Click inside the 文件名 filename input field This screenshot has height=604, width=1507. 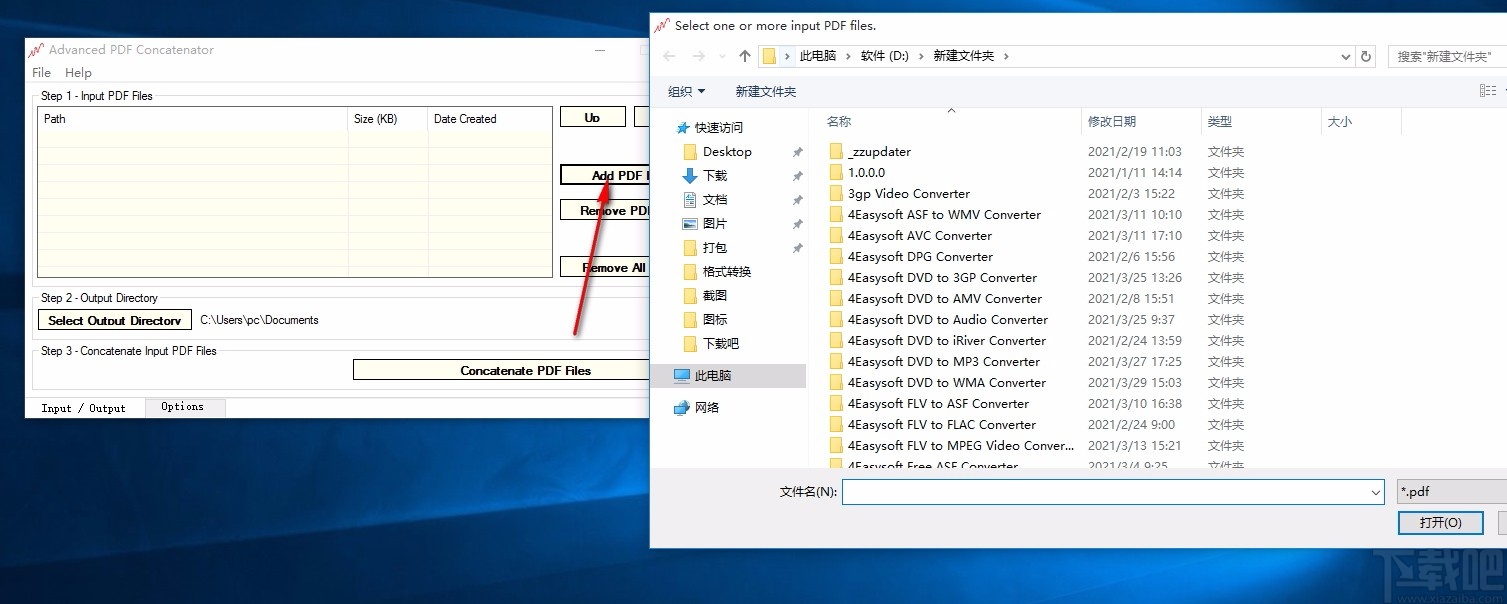1100,491
